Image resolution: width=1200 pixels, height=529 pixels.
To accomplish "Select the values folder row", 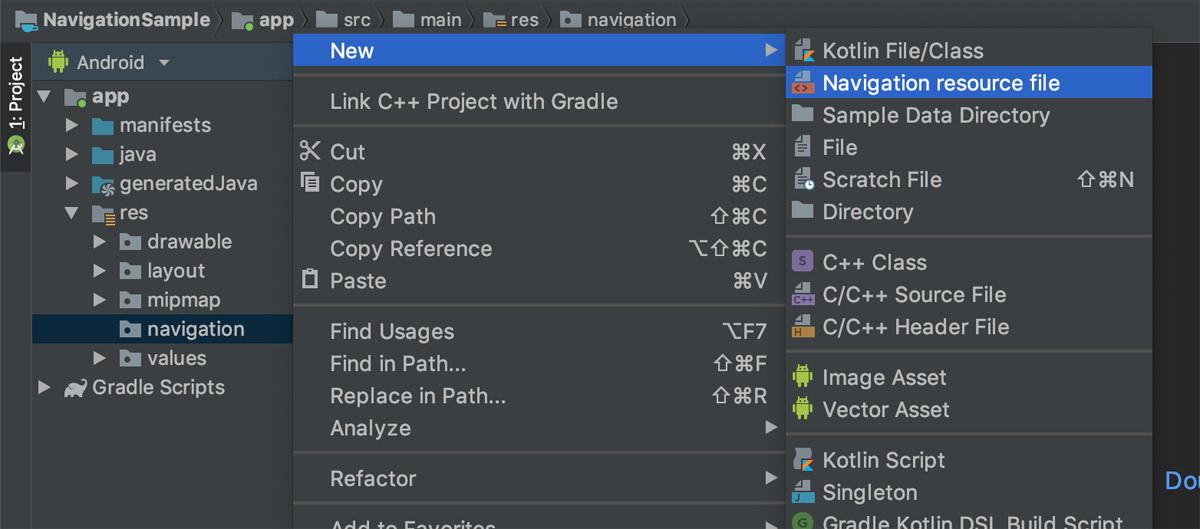I will 163,358.
